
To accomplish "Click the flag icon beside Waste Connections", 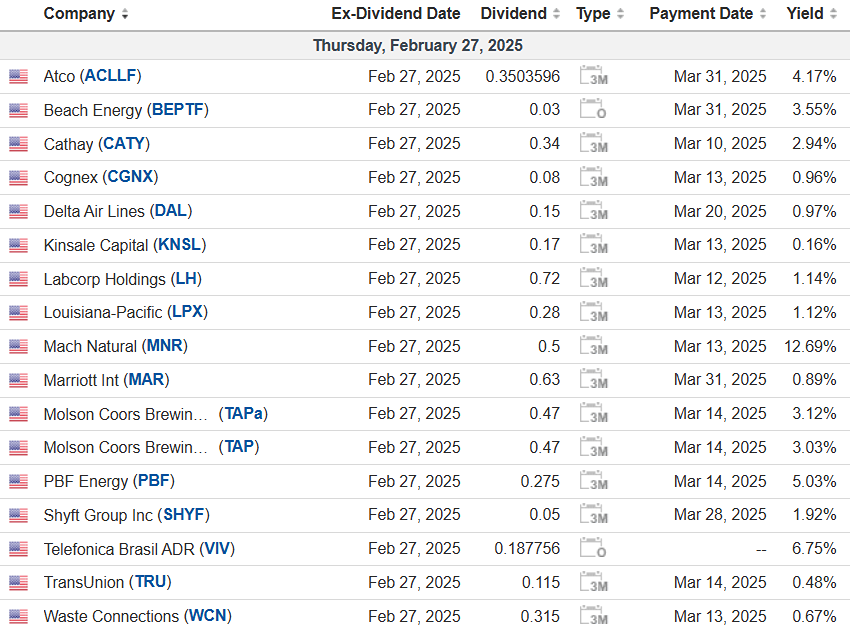I will pos(18,617).
